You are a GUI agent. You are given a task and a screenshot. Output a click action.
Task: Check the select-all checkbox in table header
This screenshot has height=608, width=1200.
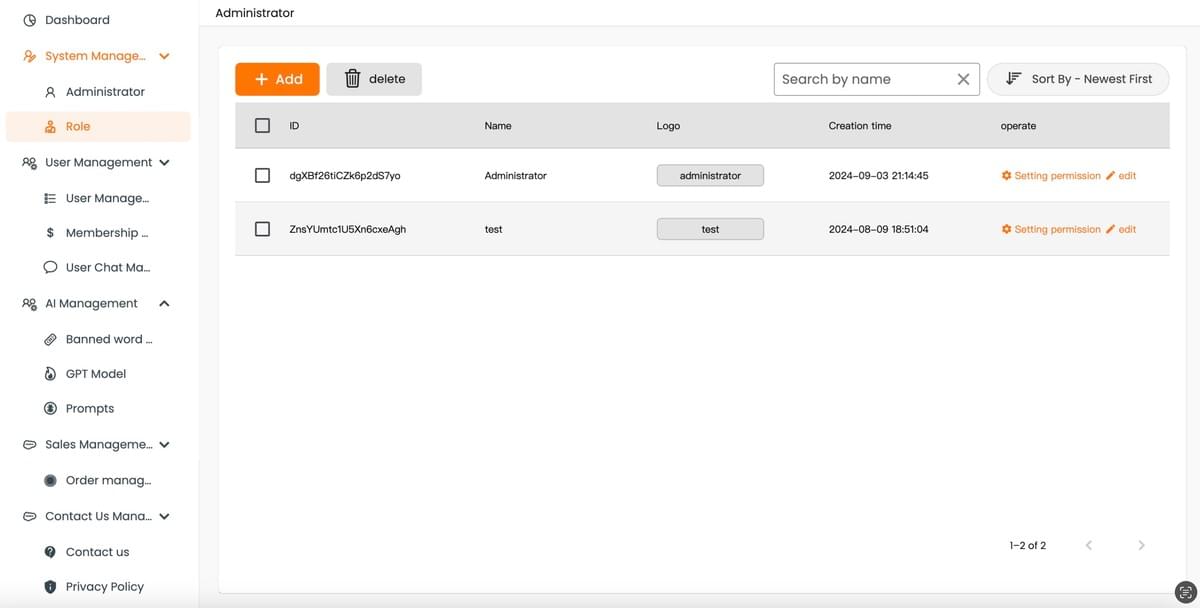coord(262,126)
